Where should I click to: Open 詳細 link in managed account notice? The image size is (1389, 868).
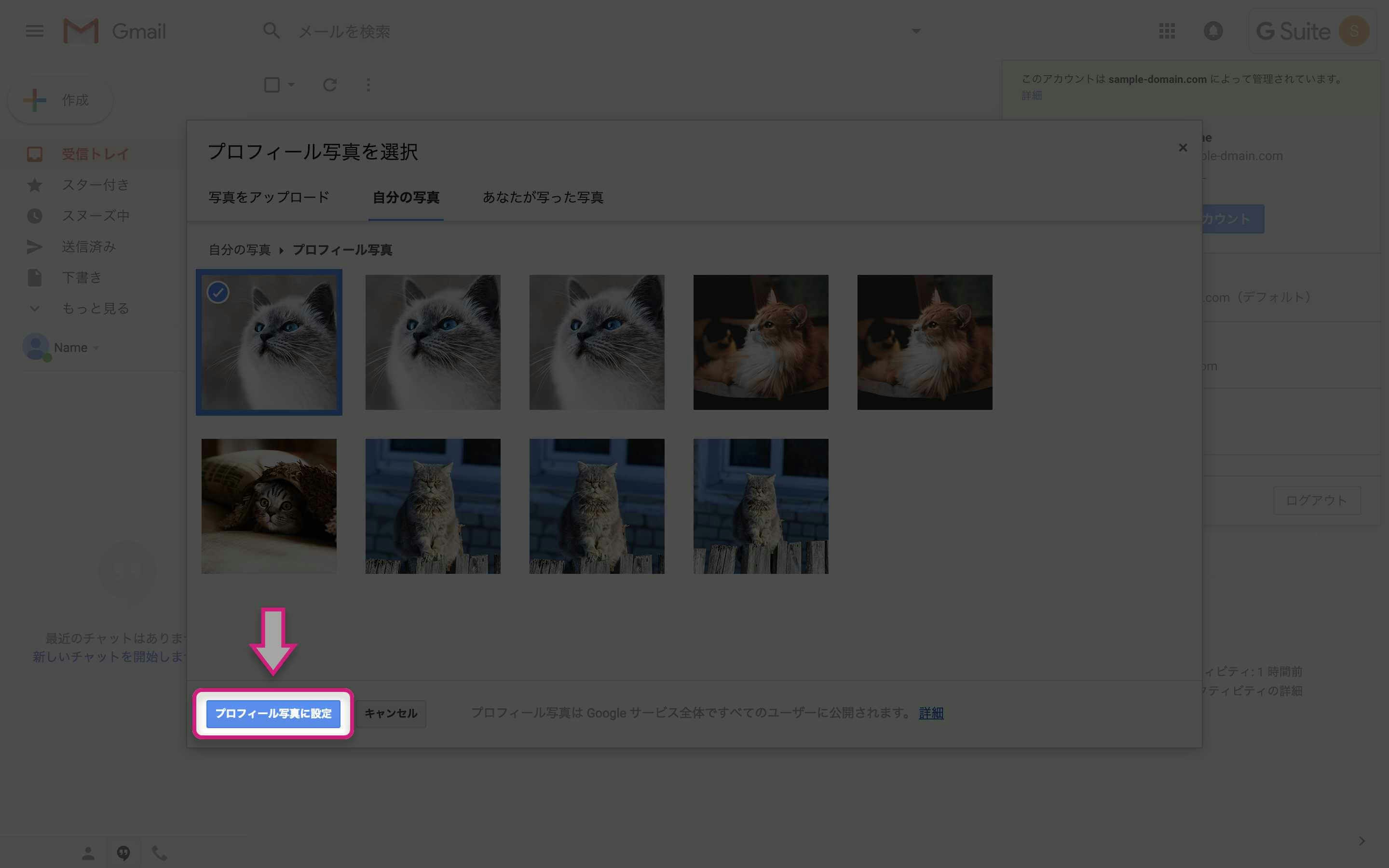1032,95
